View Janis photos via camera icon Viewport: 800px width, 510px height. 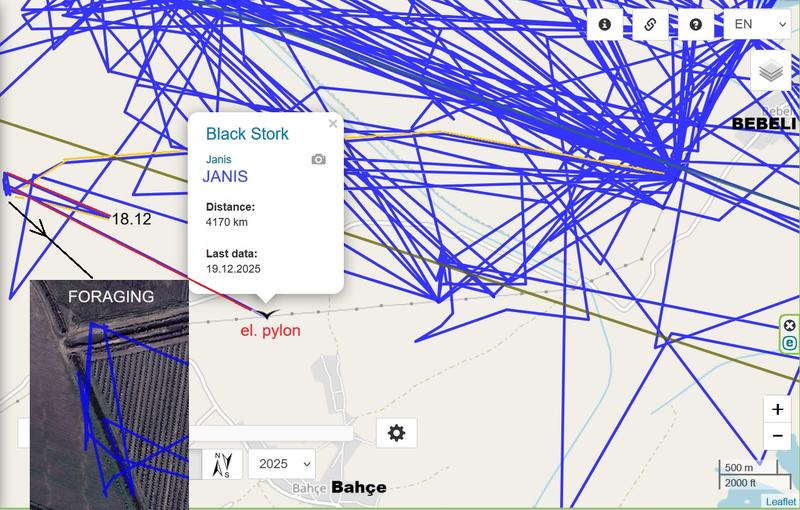tap(318, 159)
